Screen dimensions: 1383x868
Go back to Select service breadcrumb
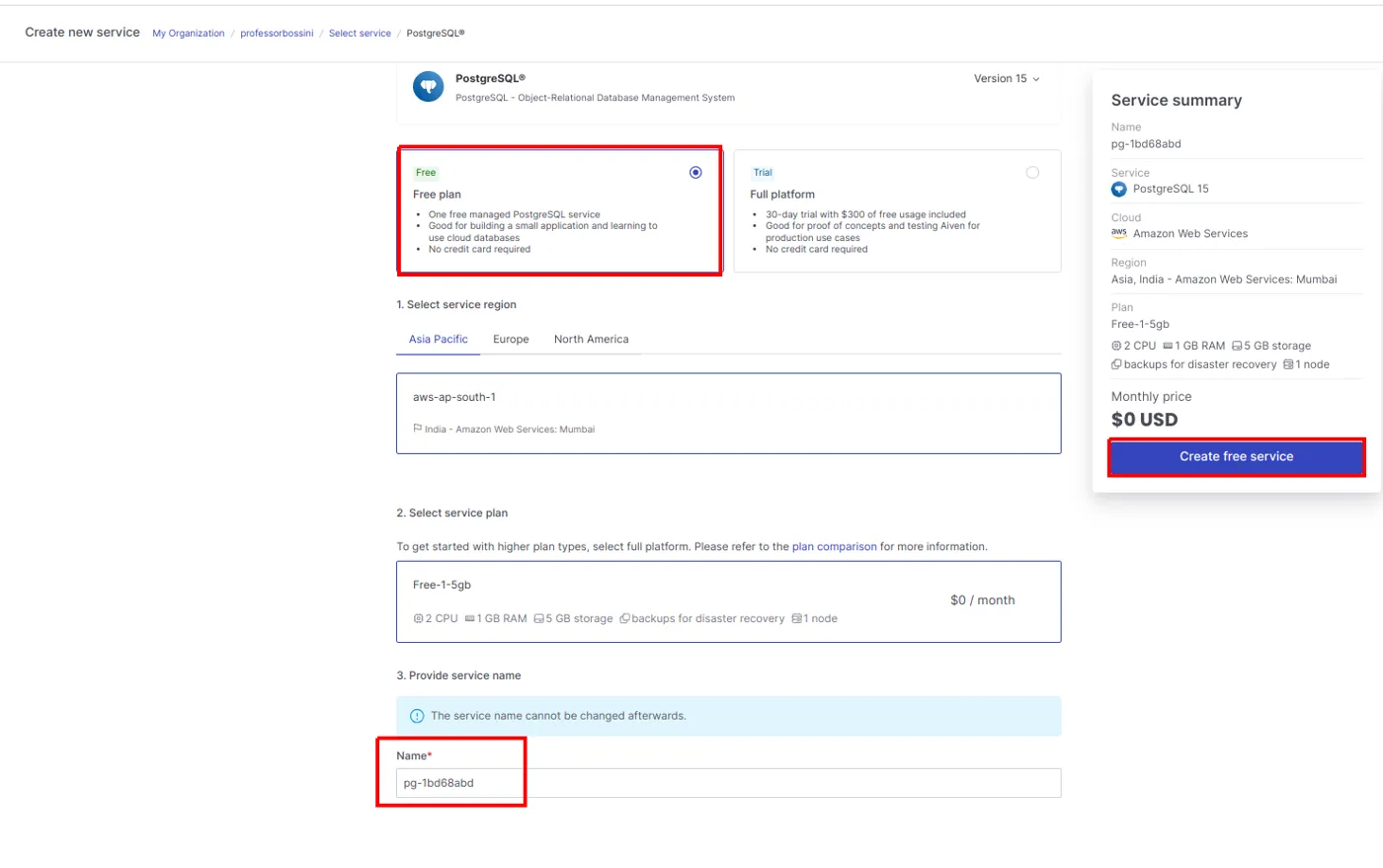[360, 34]
